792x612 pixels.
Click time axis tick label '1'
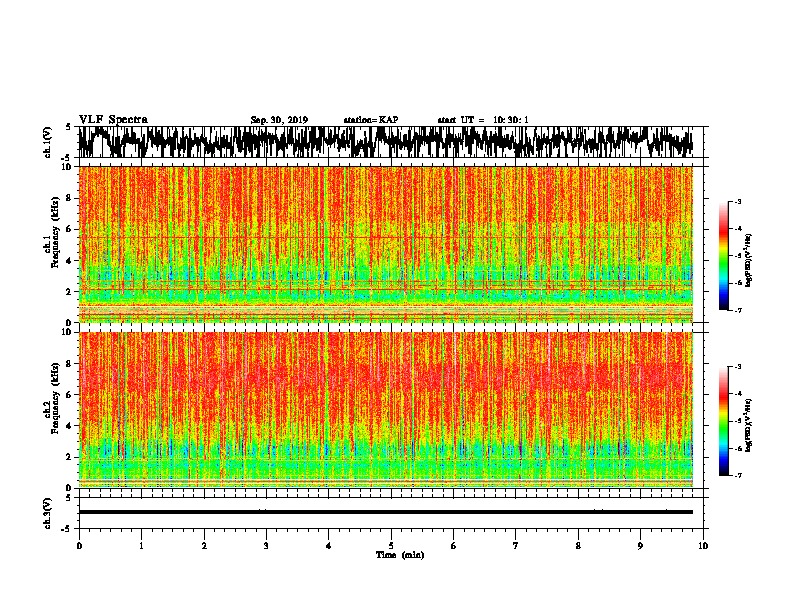[x=141, y=545]
